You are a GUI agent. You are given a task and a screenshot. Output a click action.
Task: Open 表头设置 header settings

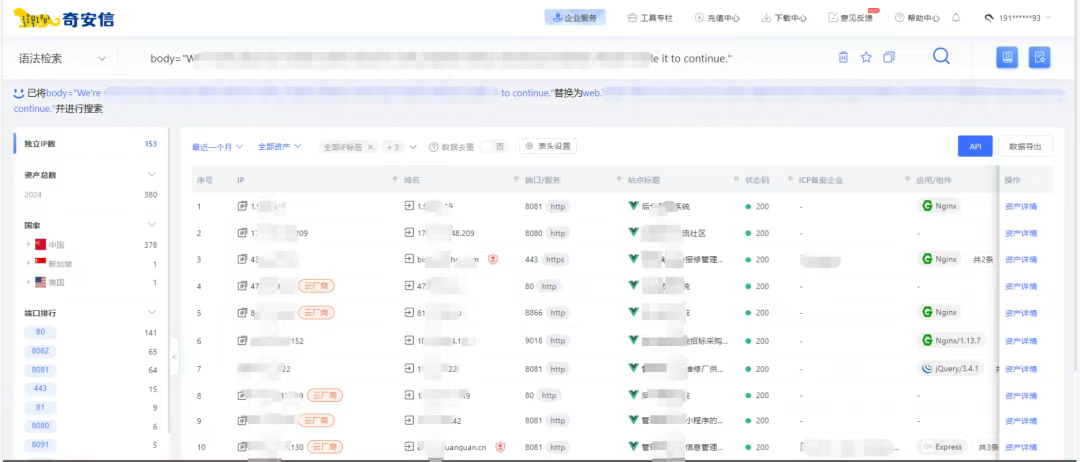click(548, 146)
